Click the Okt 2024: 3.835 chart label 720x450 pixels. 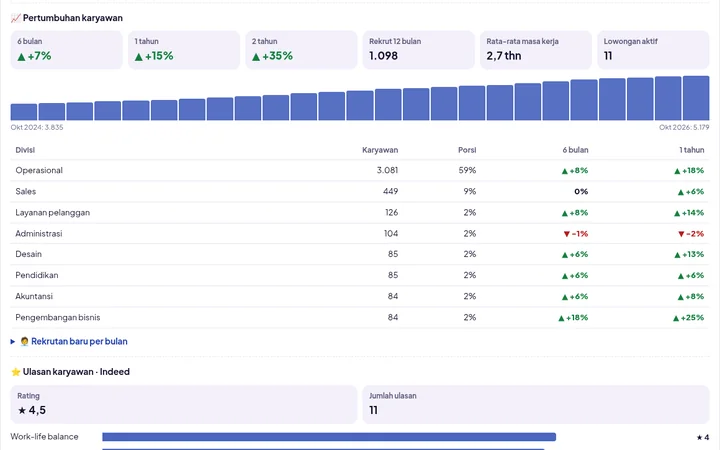tap(37, 127)
